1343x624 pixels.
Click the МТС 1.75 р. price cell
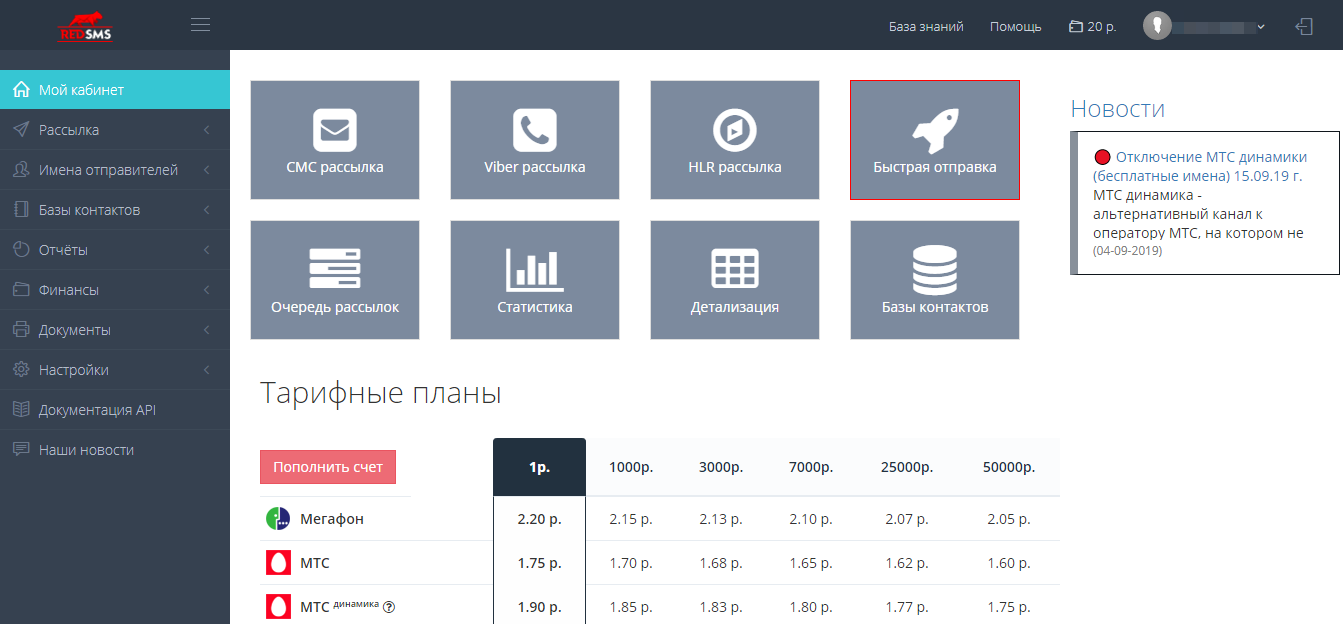540,563
